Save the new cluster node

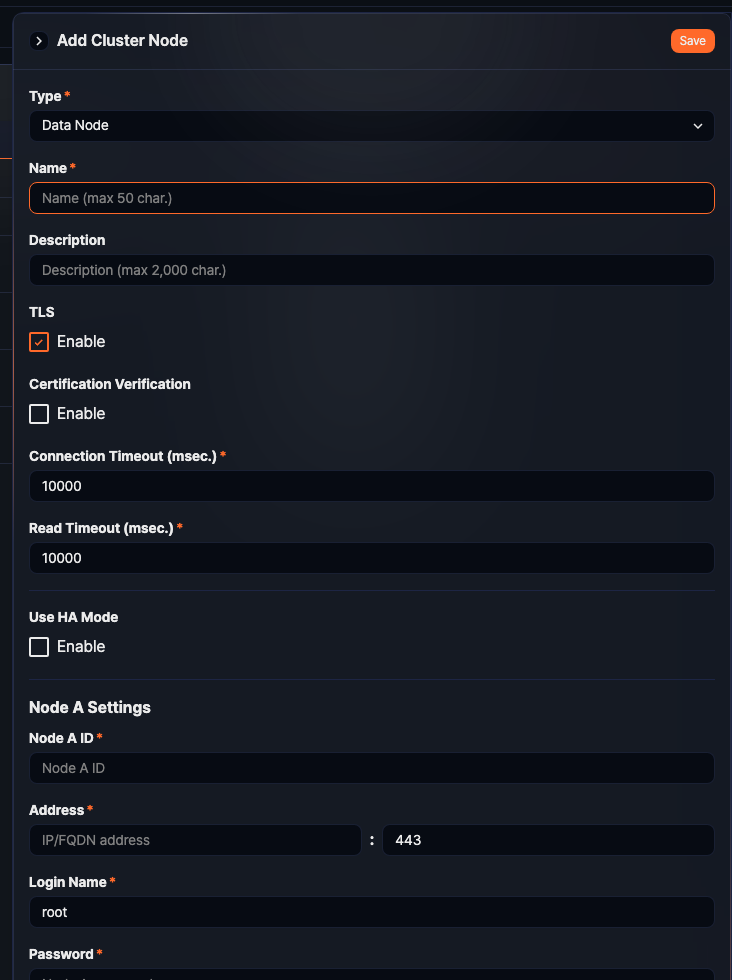click(692, 41)
